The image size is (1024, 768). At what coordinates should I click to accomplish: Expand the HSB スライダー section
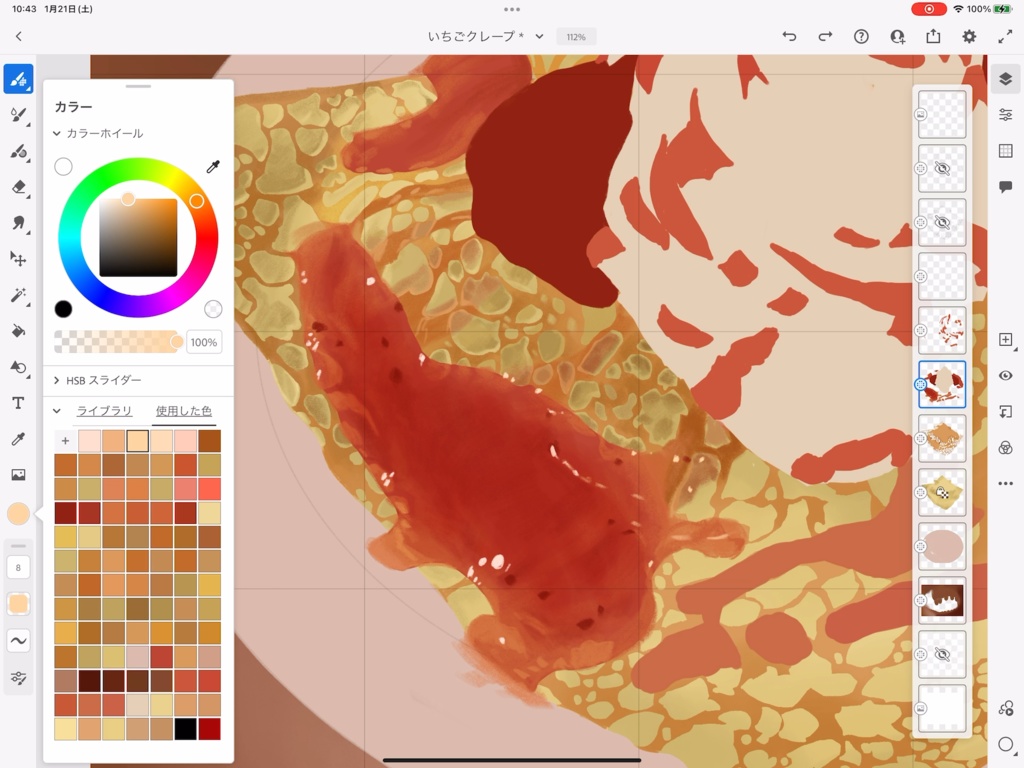coord(57,380)
